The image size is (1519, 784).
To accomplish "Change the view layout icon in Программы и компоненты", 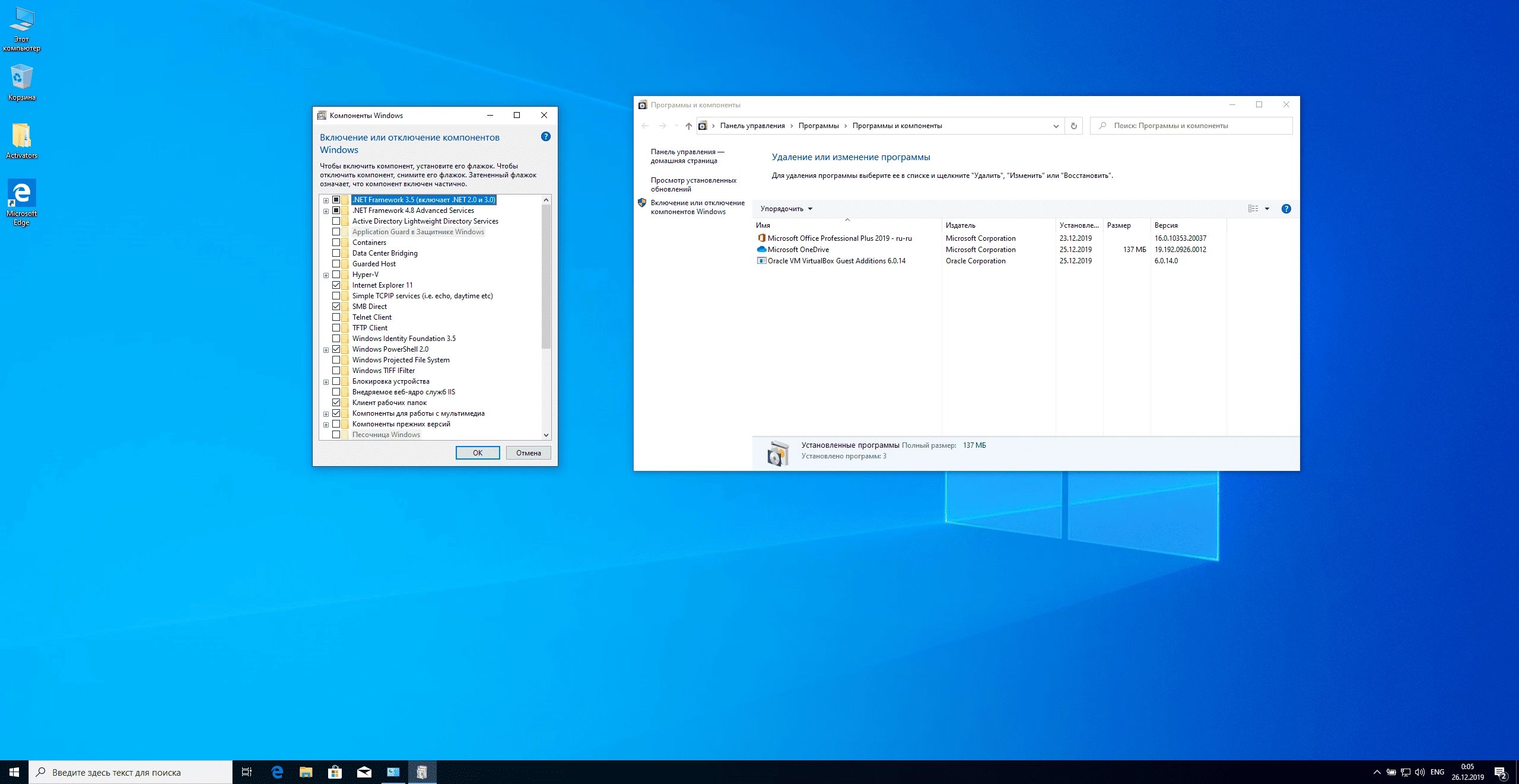I will (1253, 209).
